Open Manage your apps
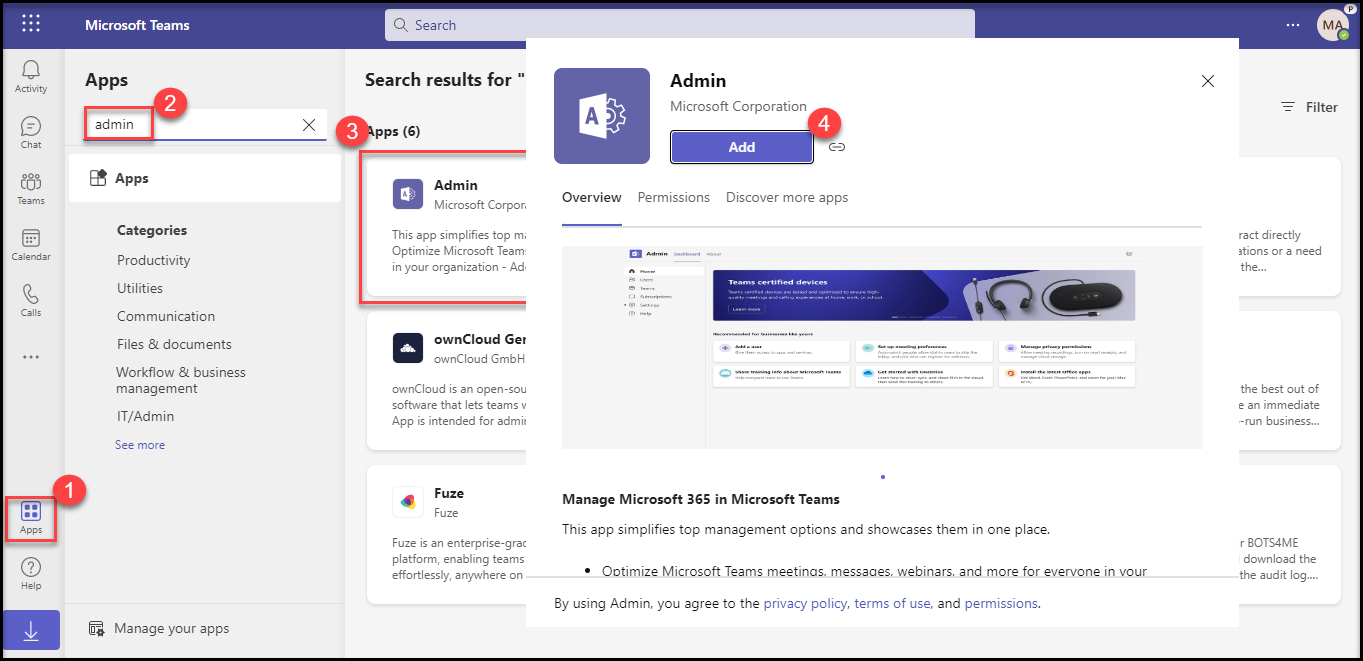This screenshot has width=1363, height=661. [170, 629]
